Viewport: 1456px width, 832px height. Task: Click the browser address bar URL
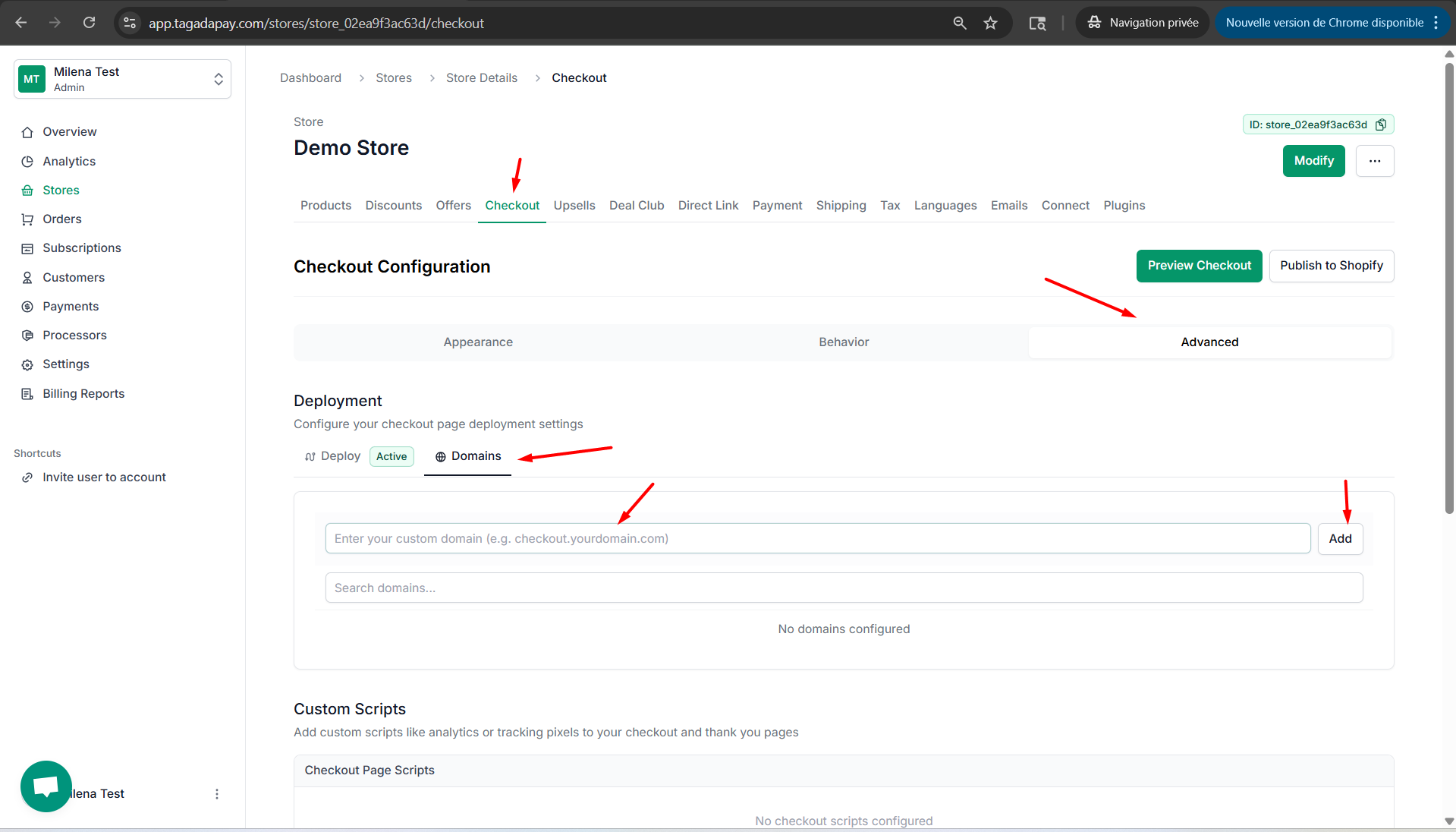click(x=316, y=24)
